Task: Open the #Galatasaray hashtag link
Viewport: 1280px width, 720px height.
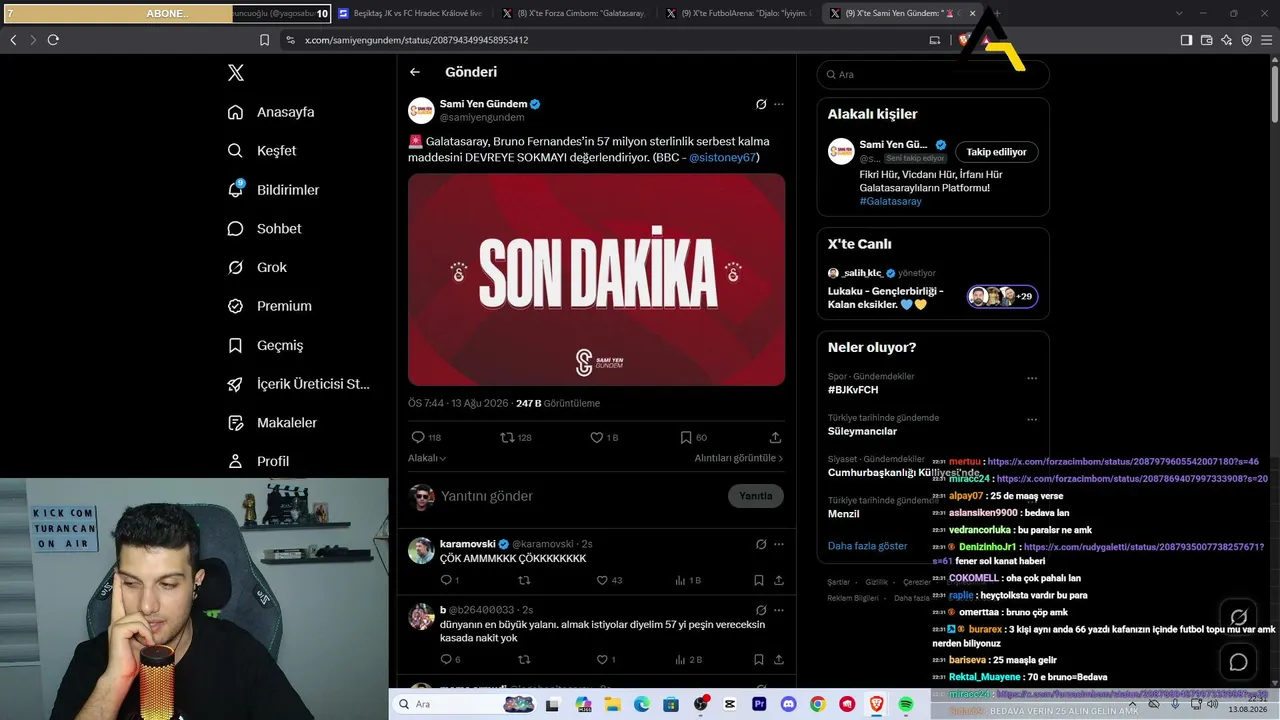Action: point(890,201)
